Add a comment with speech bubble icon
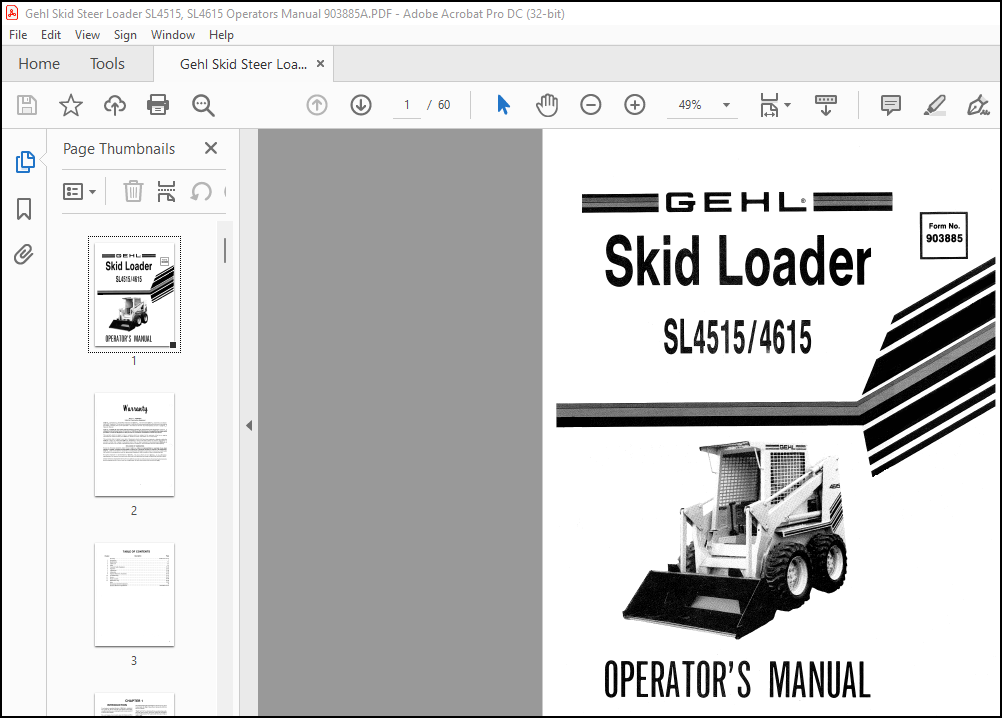1002x718 pixels. pos(890,105)
